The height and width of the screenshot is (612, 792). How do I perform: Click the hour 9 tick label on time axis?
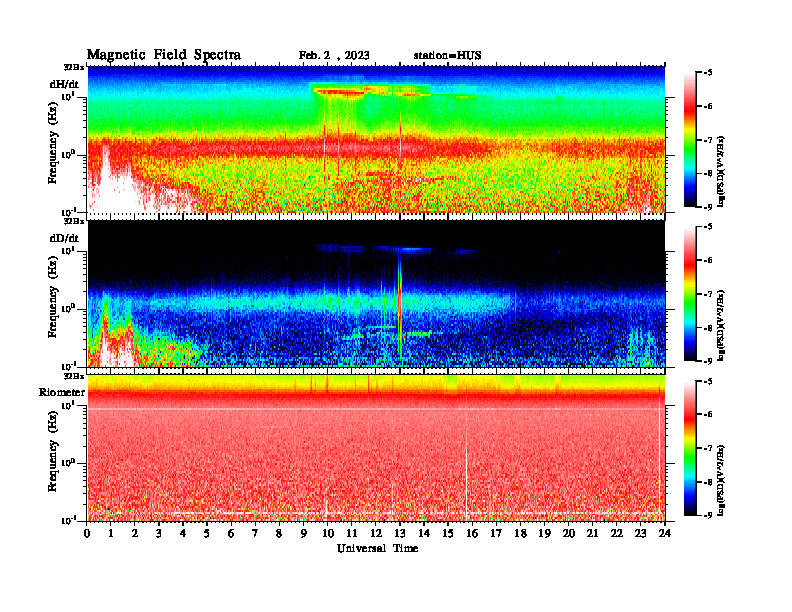(304, 534)
